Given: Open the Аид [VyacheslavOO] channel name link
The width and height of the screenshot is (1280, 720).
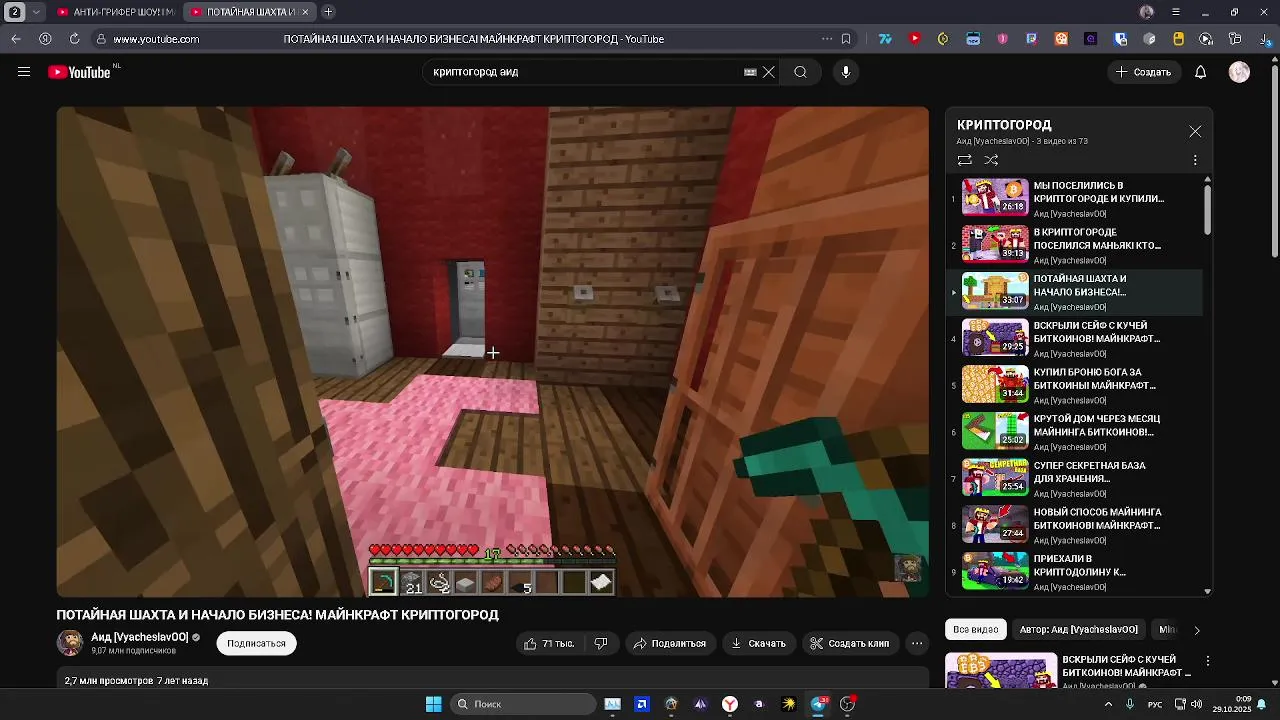Looking at the screenshot, I should click(x=140, y=637).
